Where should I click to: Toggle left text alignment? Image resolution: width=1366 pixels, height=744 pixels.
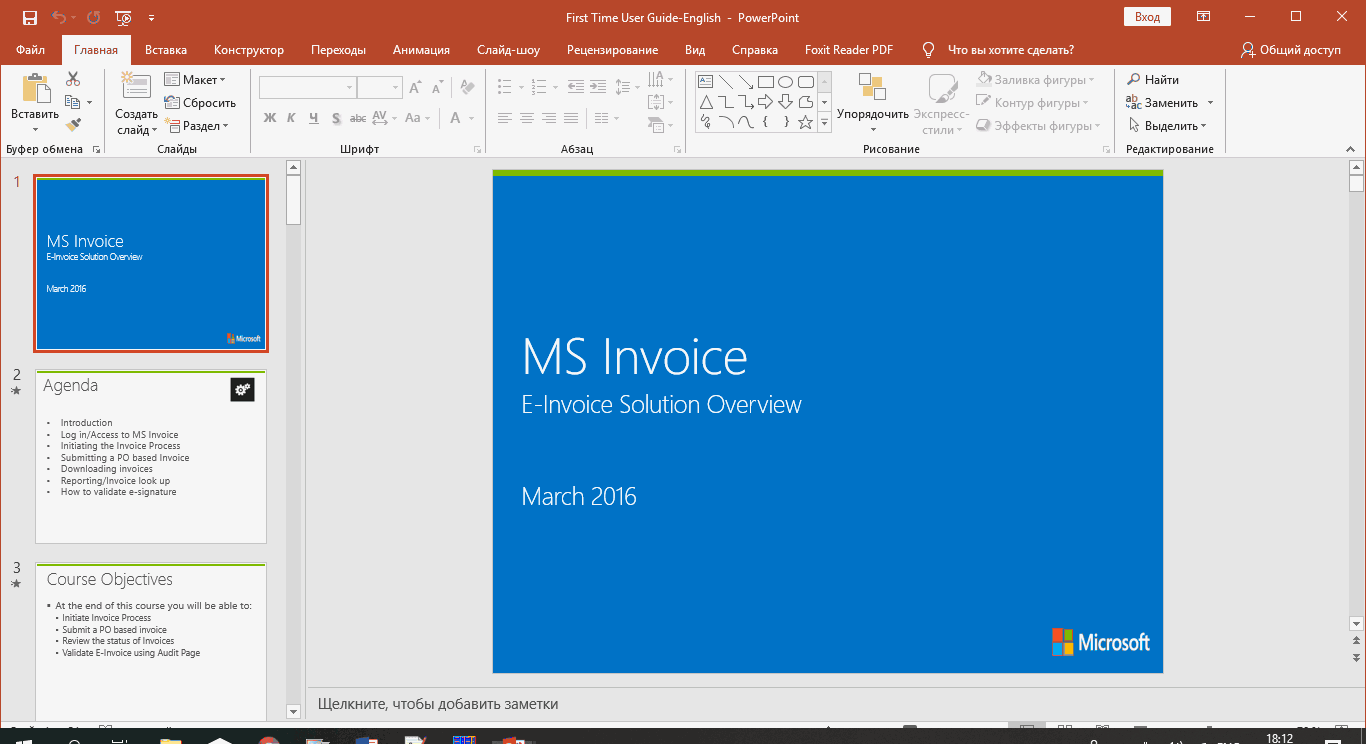(x=504, y=118)
